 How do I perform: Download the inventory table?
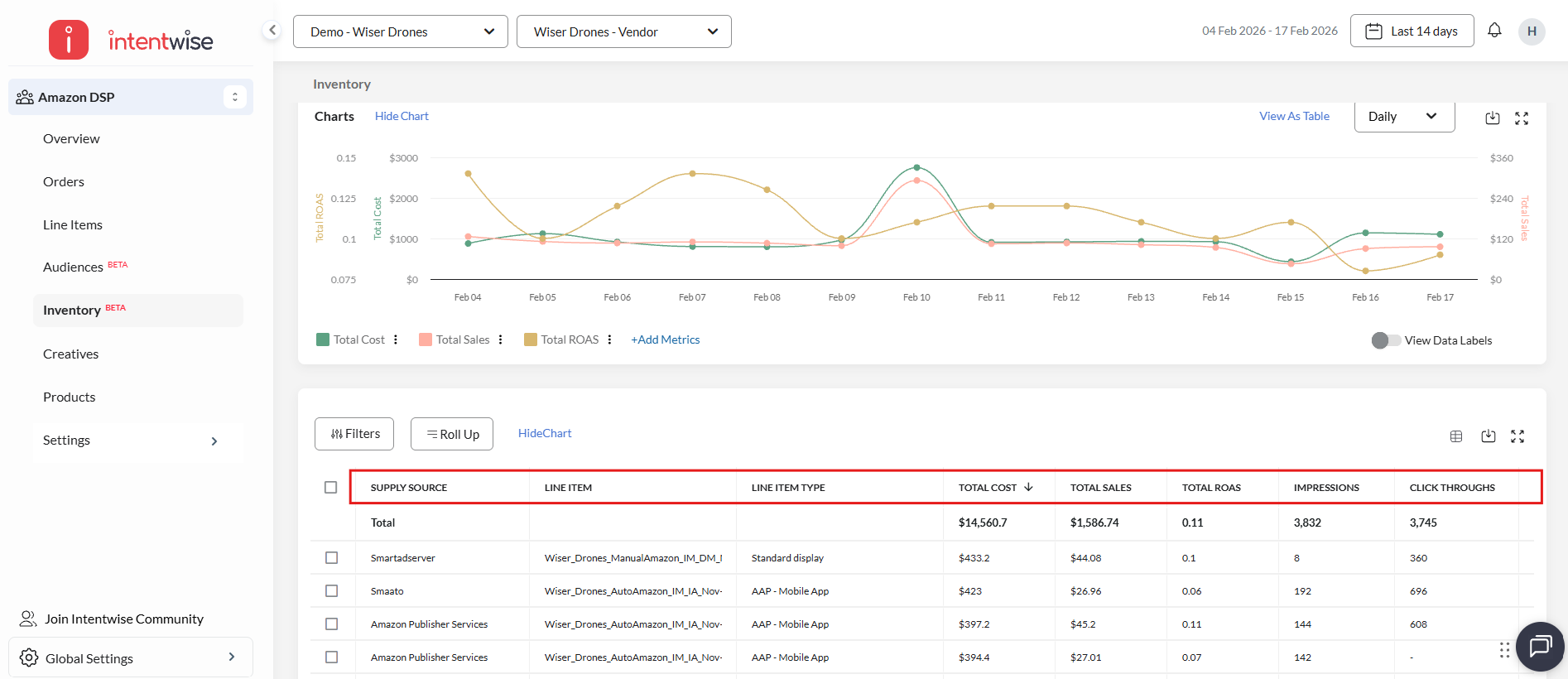tap(1488, 436)
